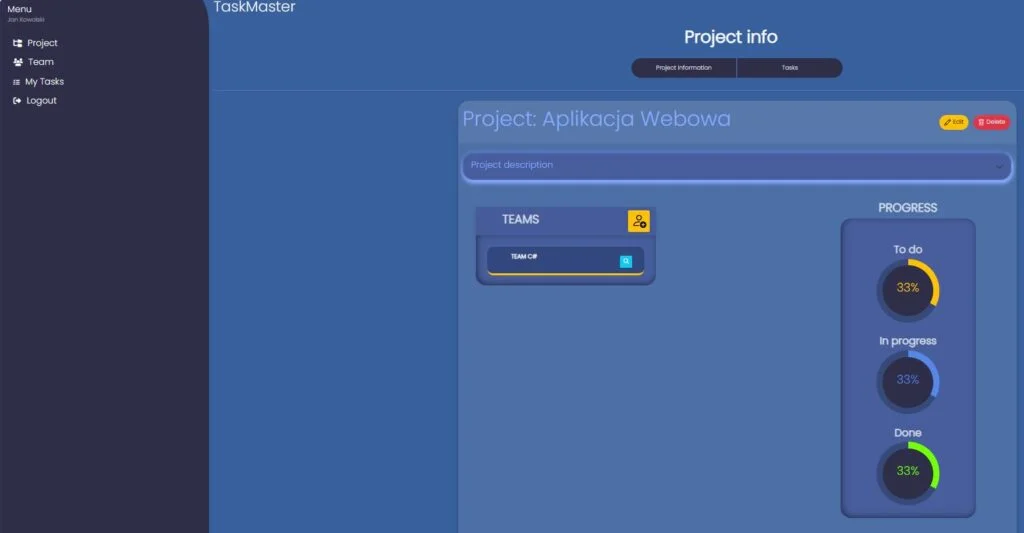Edit the project with yellow Edit button

click(x=953, y=122)
